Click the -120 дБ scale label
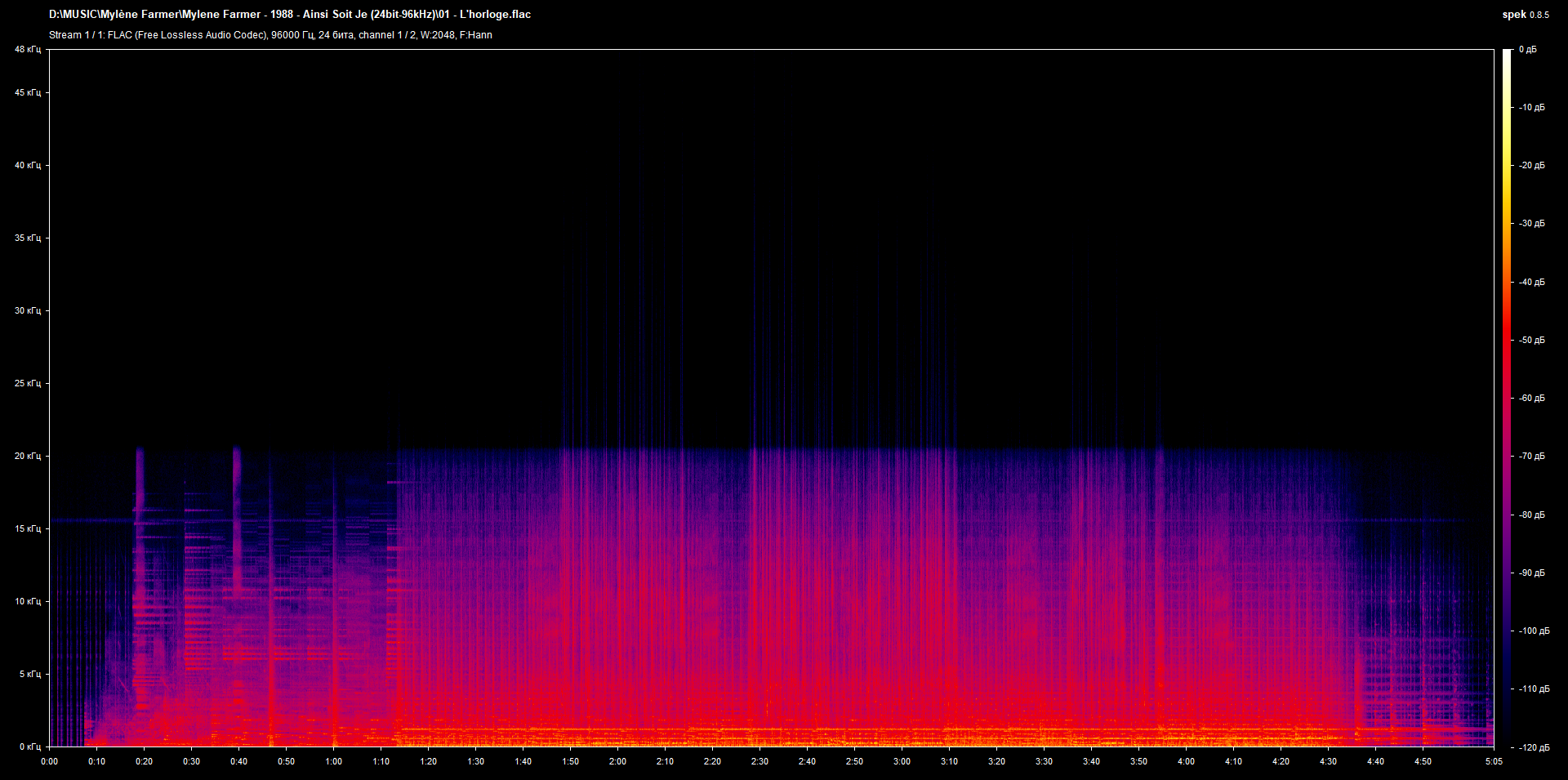 (1535, 747)
